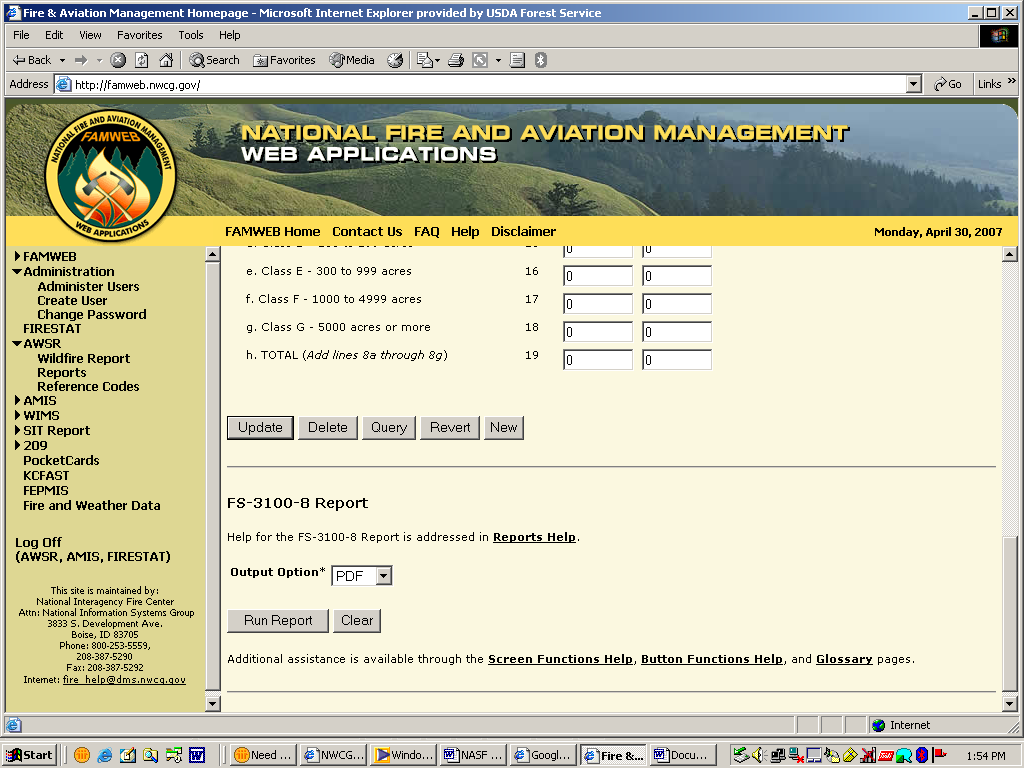Expand the SIT Report tree node
The height and width of the screenshot is (768, 1024).
(18, 431)
